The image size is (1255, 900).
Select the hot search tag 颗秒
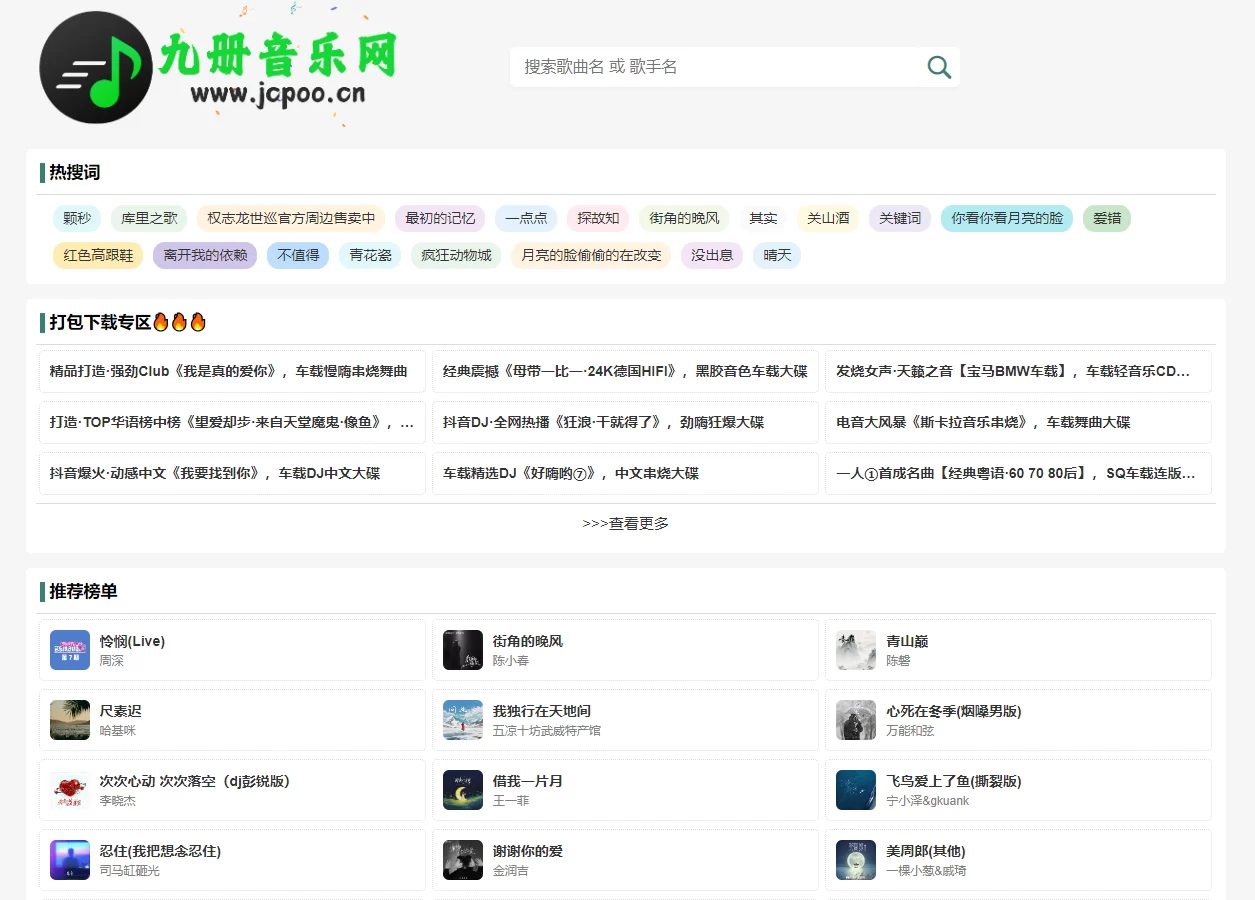[x=75, y=218]
